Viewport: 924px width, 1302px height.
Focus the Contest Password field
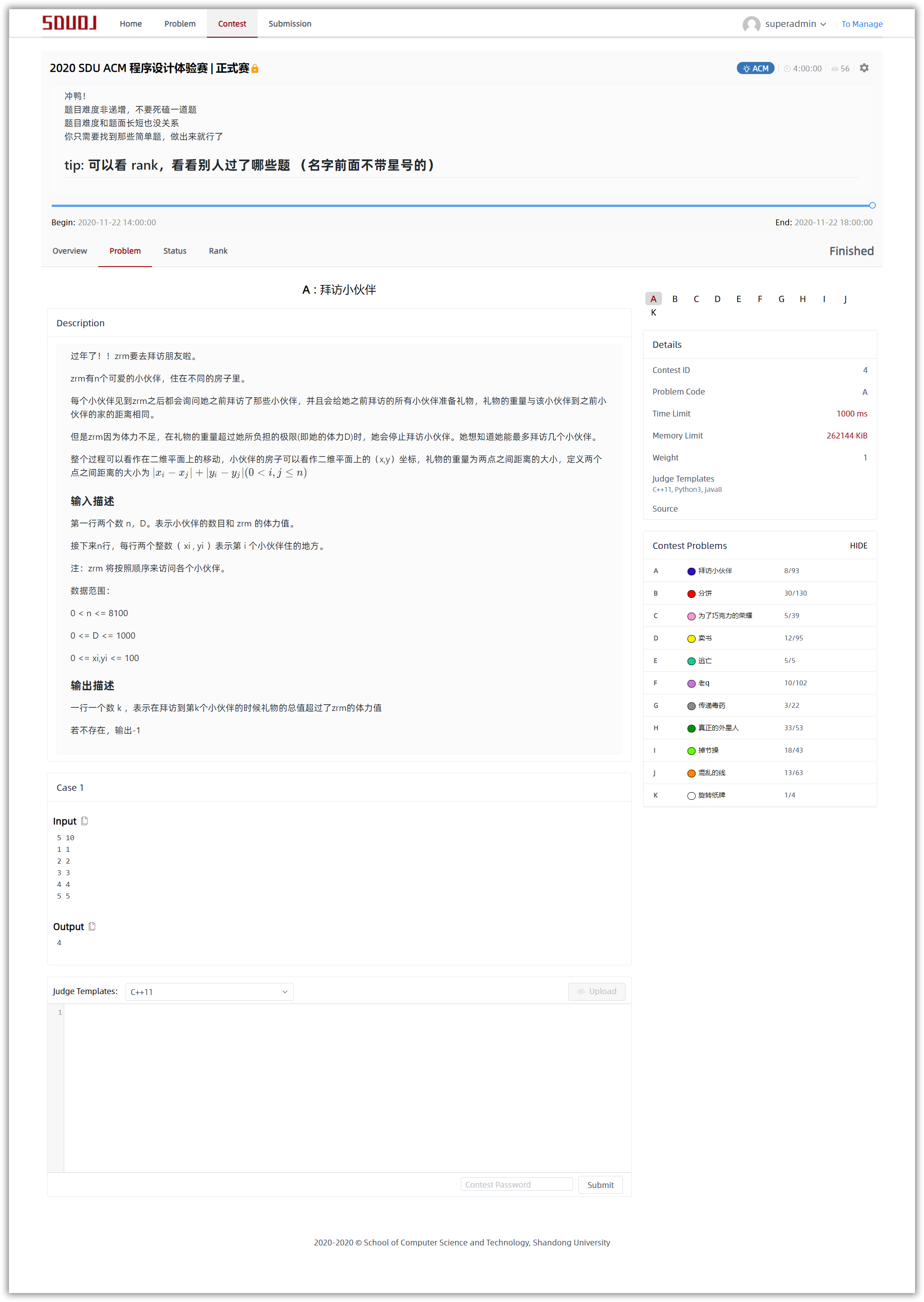tap(516, 1184)
